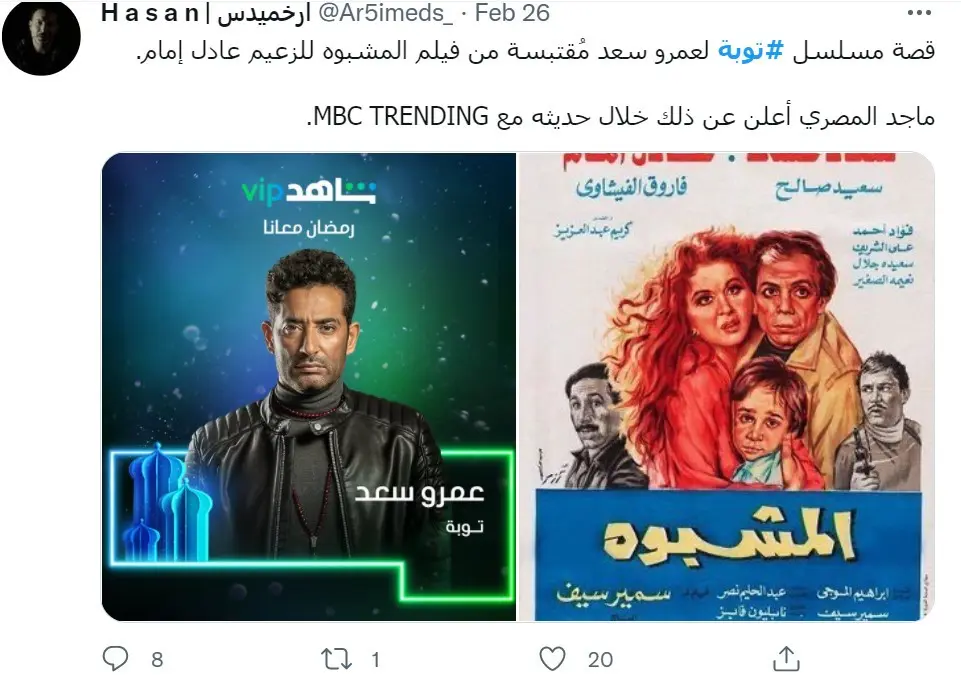961x675 pixels.
Task: Like the tweet with heart icon
Action: pyautogui.click(x=552, y=659)
